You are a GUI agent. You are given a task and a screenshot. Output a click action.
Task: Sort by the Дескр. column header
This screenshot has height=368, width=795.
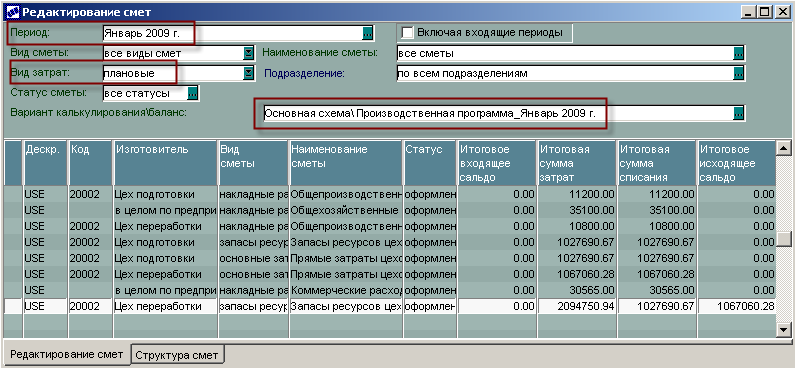pyautogui.click(x=46, y=163)
